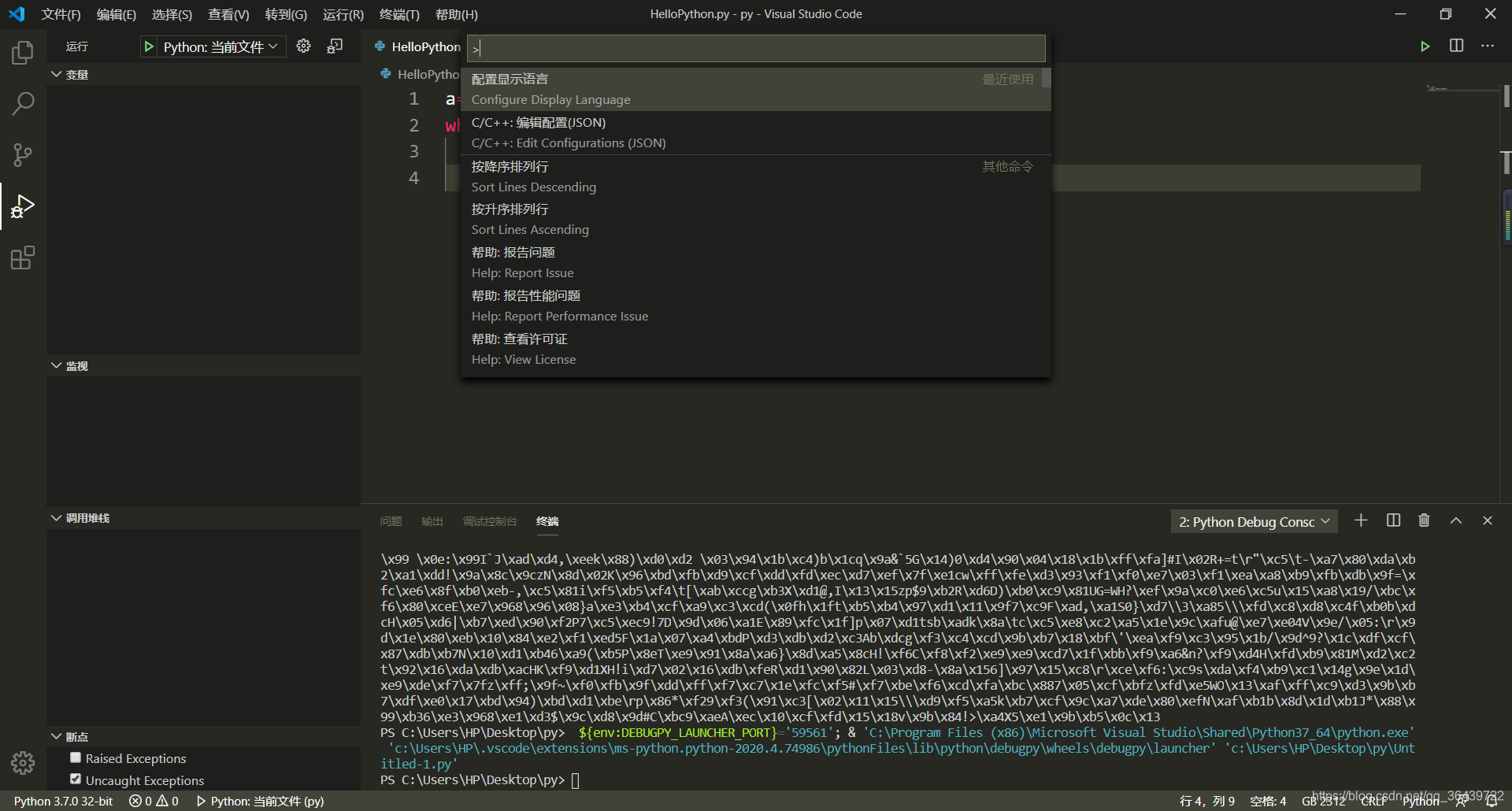This screenshot has height=811, width=1512.
Task: Select the HelloPython editor tab
Action: pos(417,46)
